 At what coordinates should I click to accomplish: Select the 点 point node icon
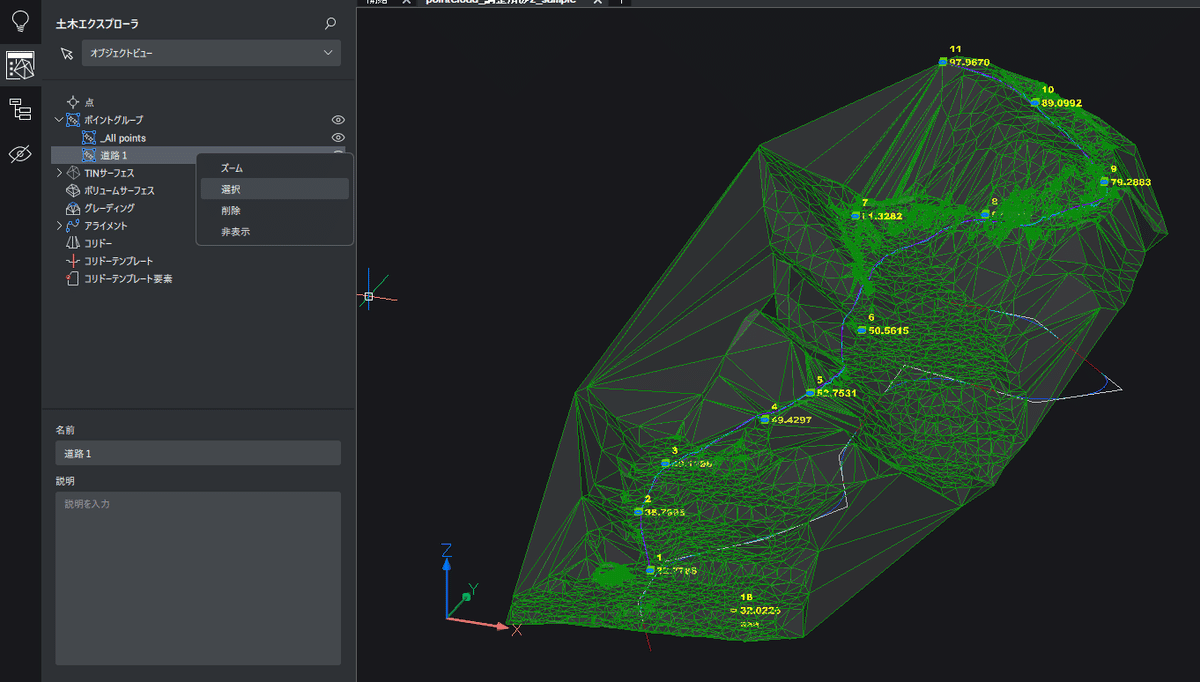72,102
